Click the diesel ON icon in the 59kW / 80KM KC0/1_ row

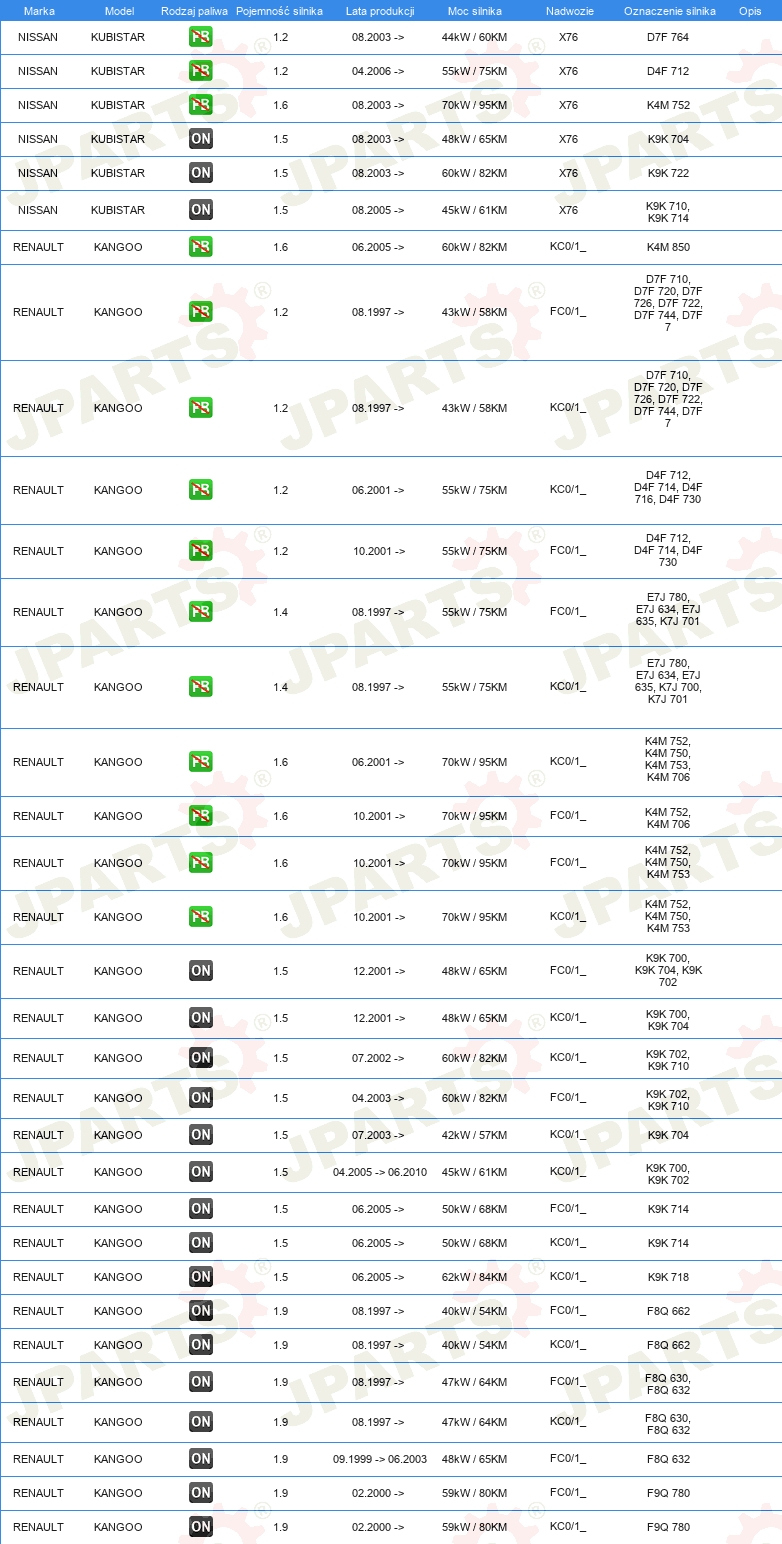201,1527
